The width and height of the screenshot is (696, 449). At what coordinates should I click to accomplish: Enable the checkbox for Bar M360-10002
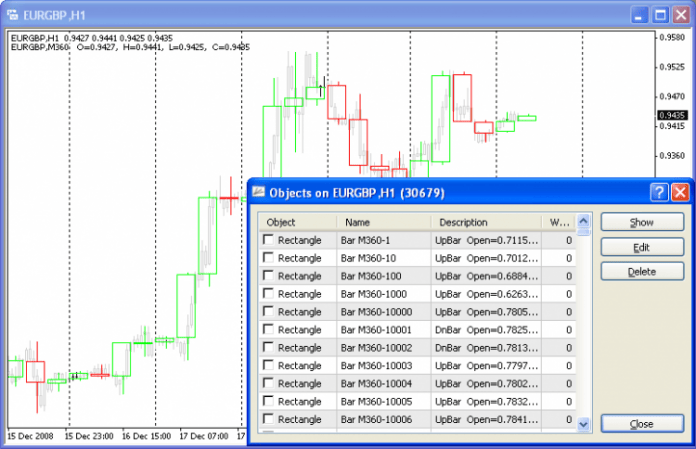[268, 347]
